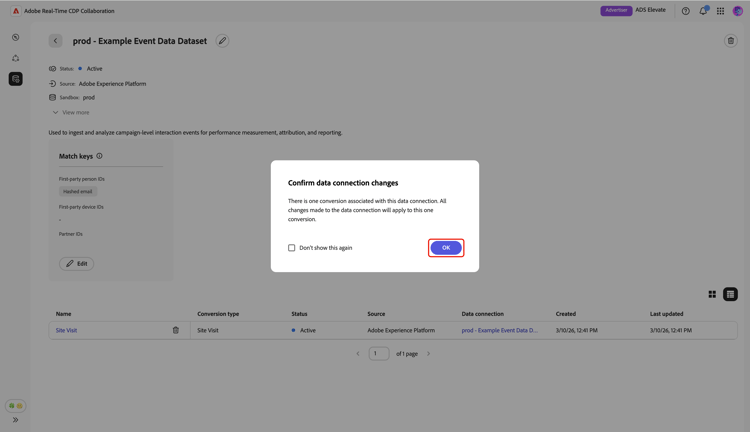Screen dimensions: 750x432
Task: Click Active status in Site Visit row
Action: tap(304, 330)
